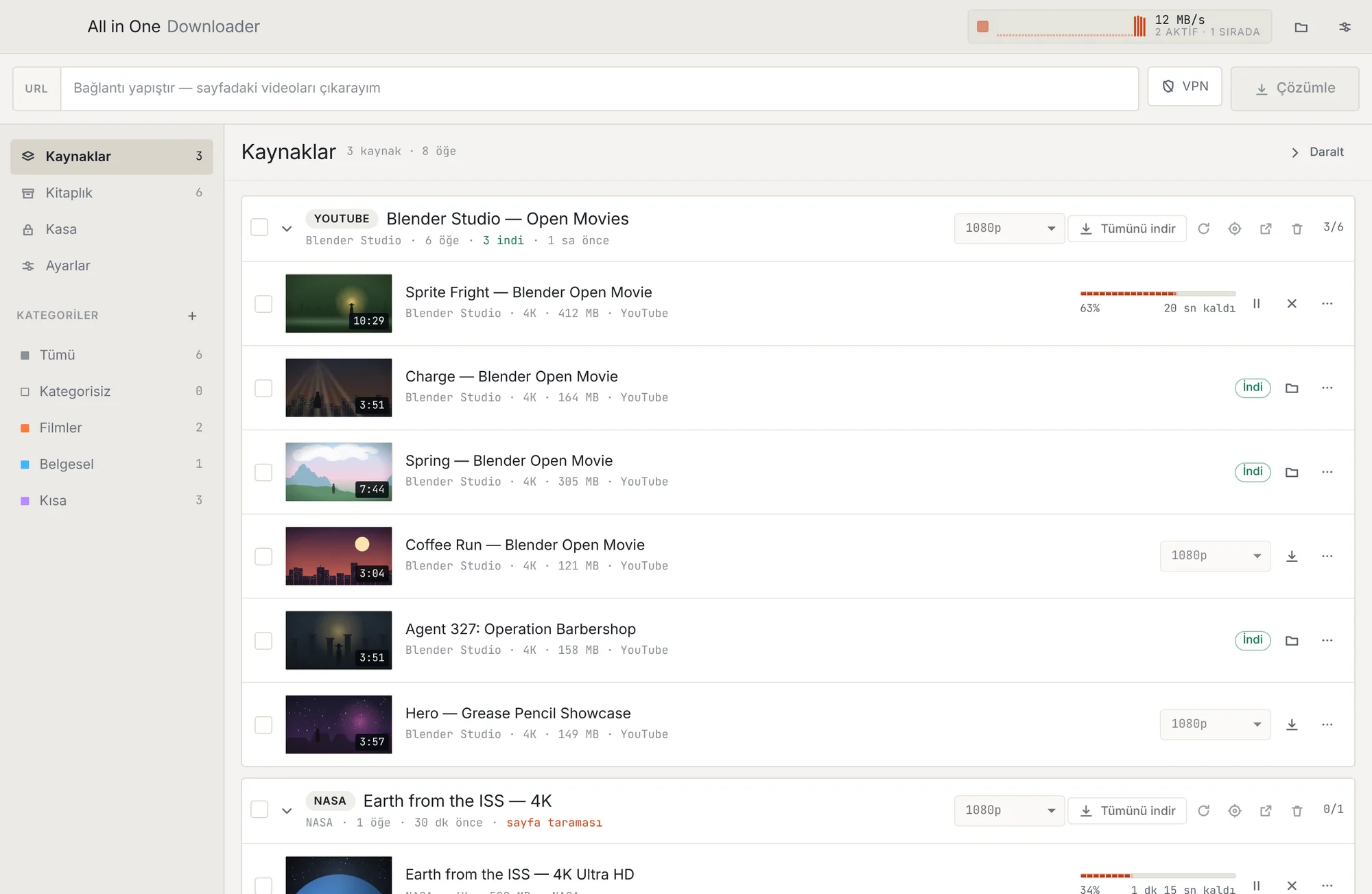1372x894 pixels.
Task: Open the settings sliders icon in the header
Action: tap(1345, 27)
